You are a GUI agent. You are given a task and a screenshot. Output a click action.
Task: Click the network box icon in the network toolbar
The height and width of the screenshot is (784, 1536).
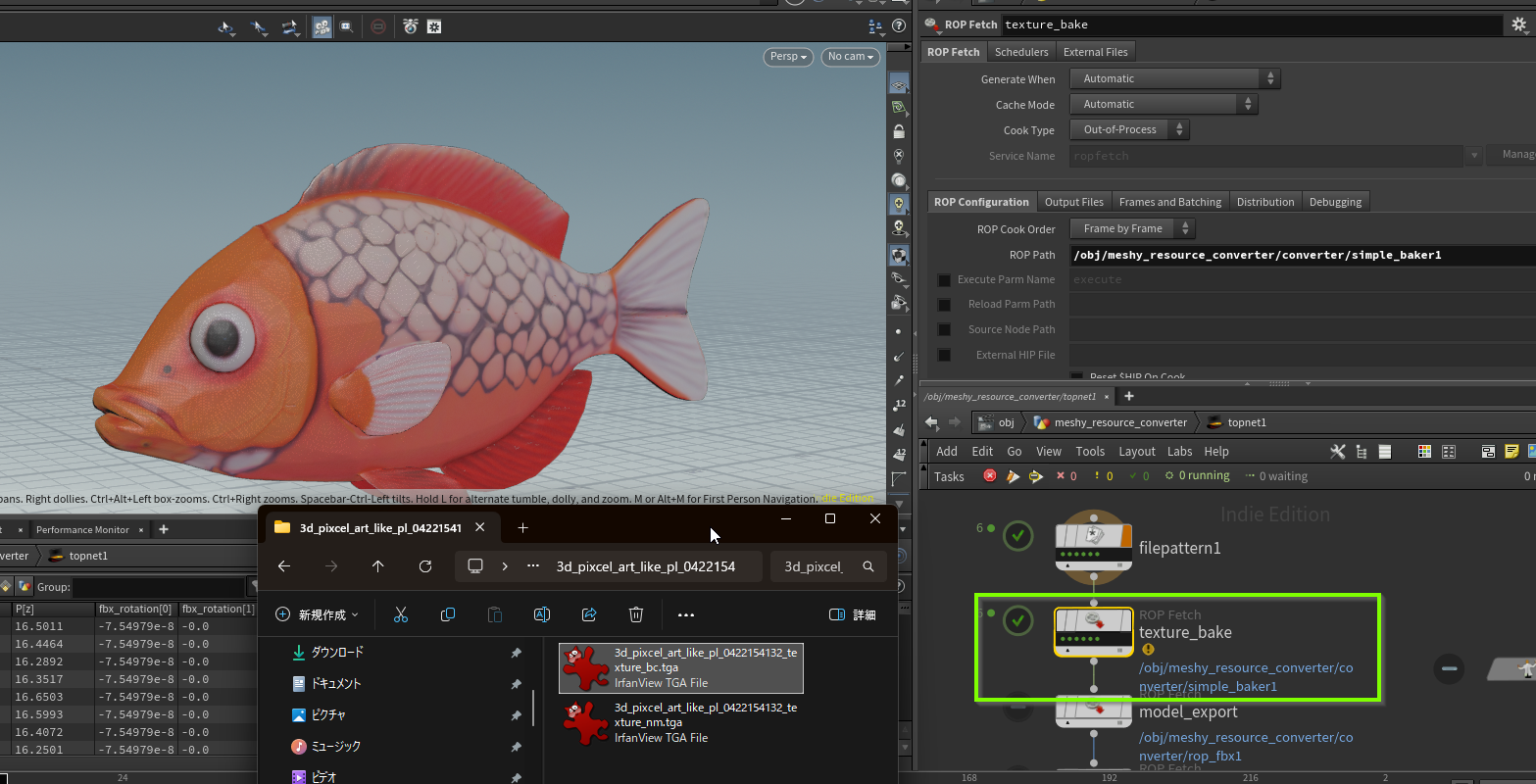pyautogui.click(x=1488, y=452)
